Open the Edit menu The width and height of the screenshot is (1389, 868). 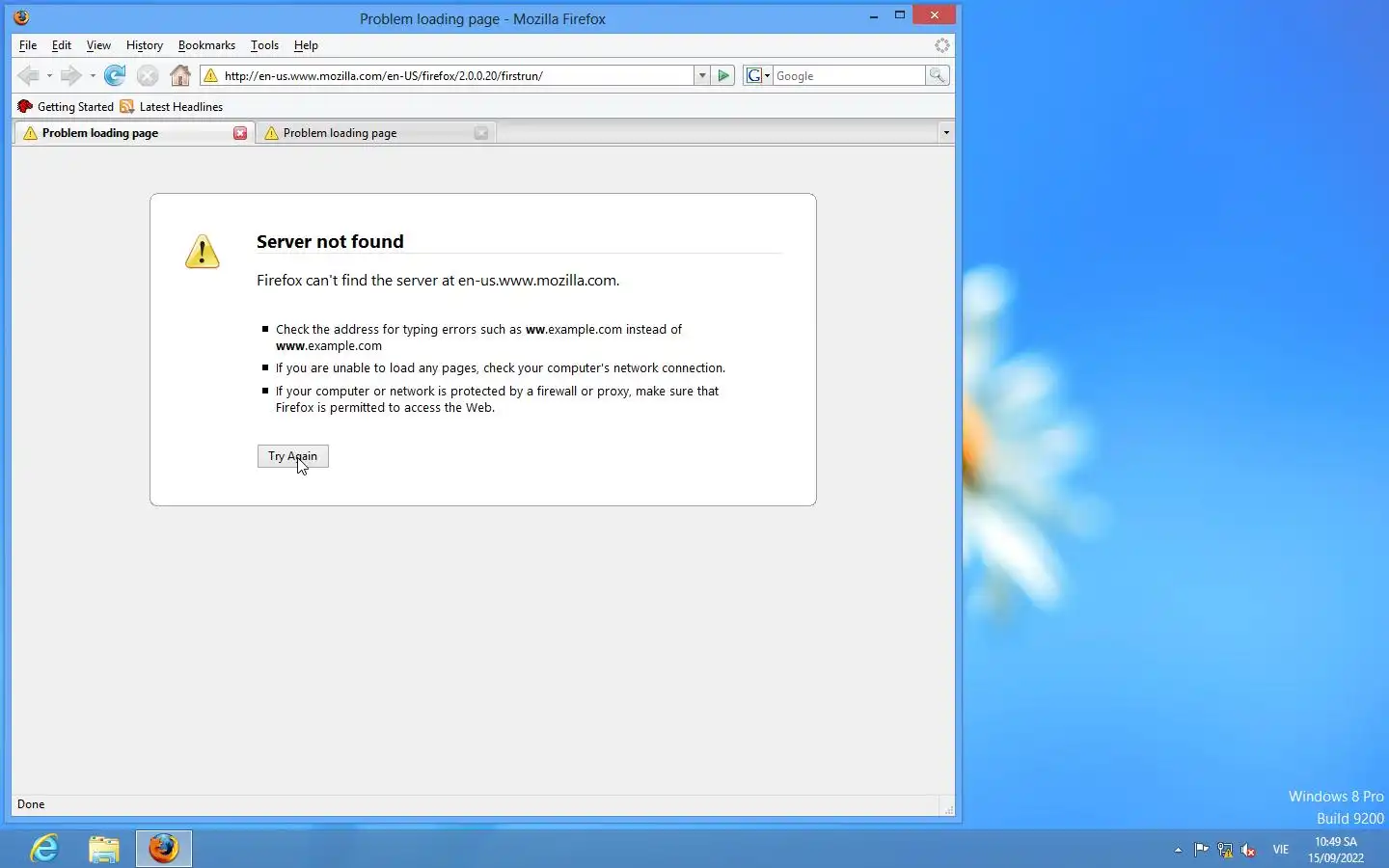click(62, 45)
